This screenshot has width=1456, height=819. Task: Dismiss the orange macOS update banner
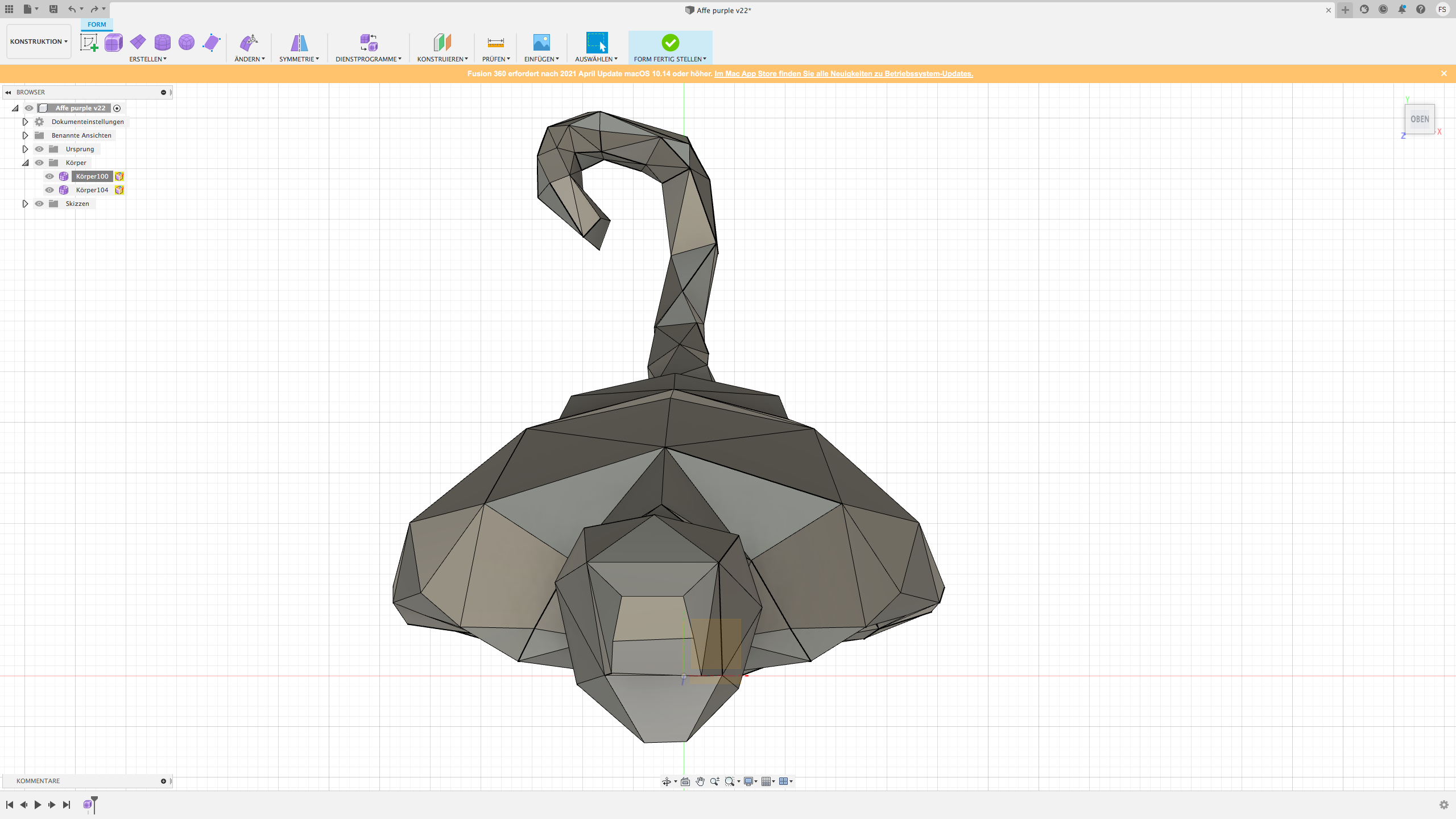(x=1443, y=73)
